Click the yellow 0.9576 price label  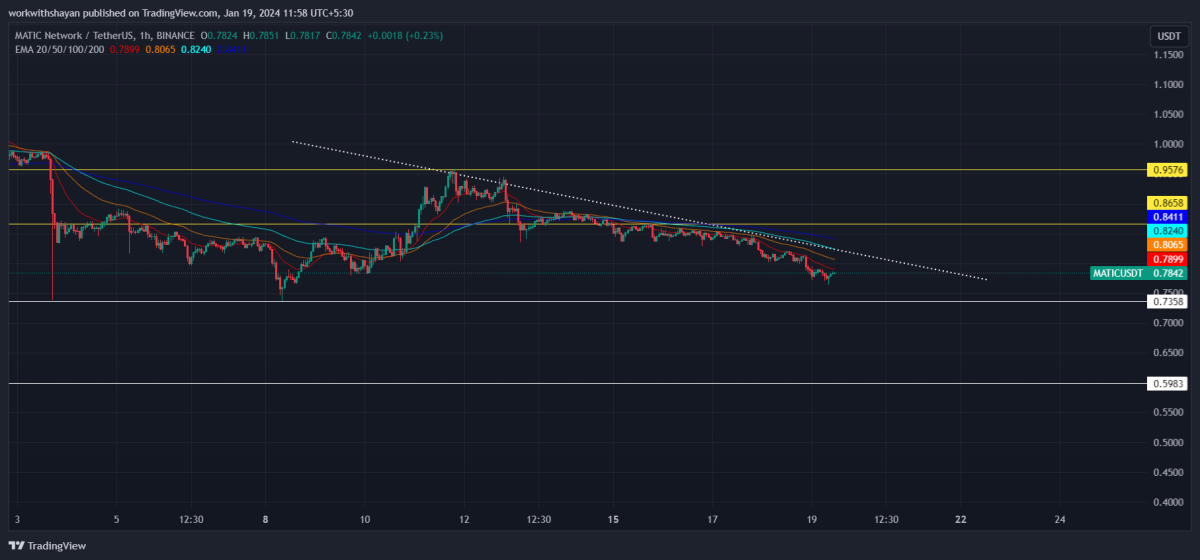click(x=1167, y=171)
